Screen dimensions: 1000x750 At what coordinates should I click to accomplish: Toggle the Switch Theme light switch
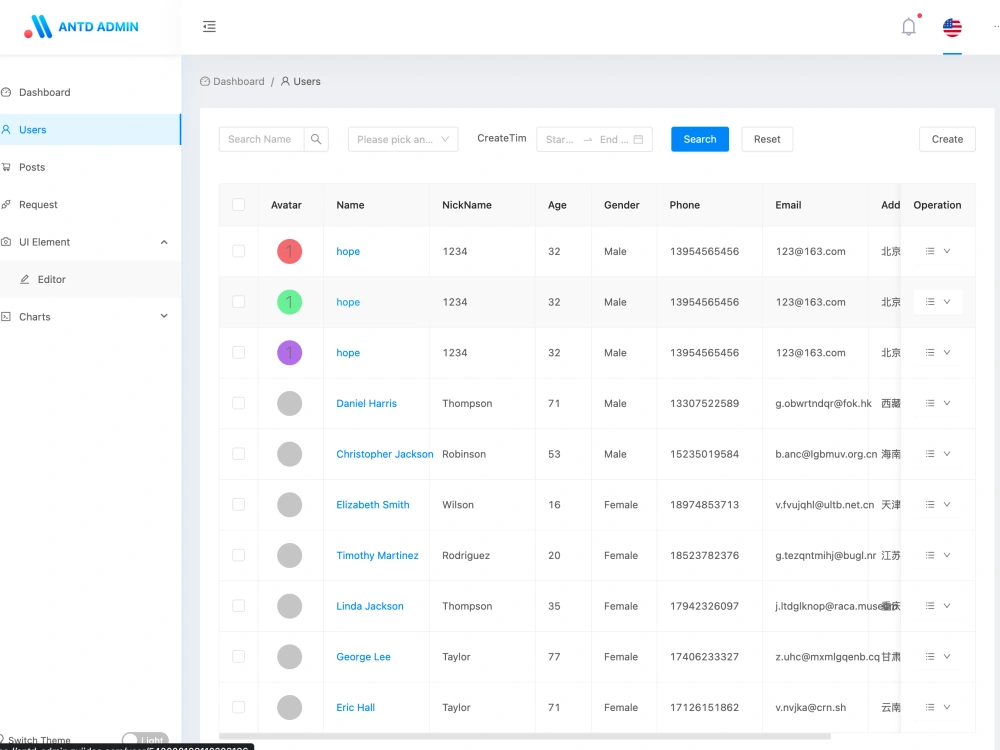pos(145,740)
